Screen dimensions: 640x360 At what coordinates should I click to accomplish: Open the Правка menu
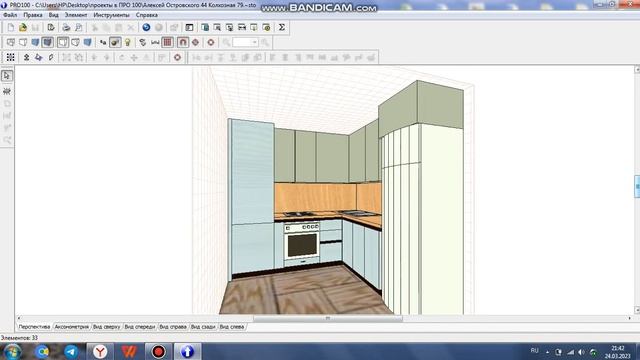click(33, 15)
